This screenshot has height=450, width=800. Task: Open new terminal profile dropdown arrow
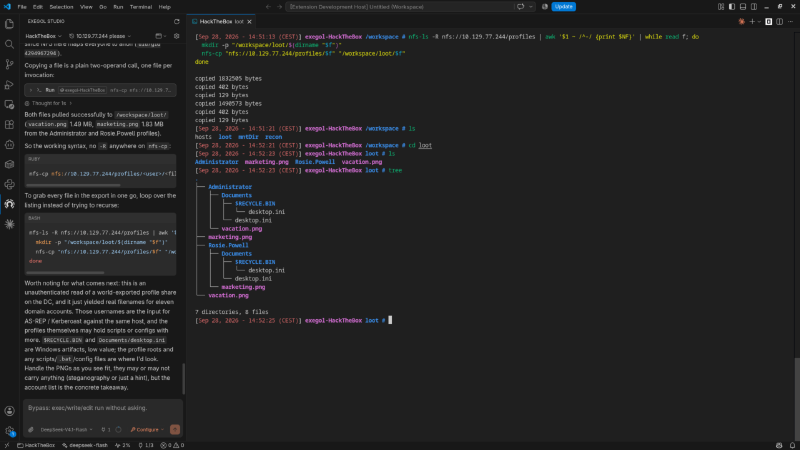click(x=759, y=21)
